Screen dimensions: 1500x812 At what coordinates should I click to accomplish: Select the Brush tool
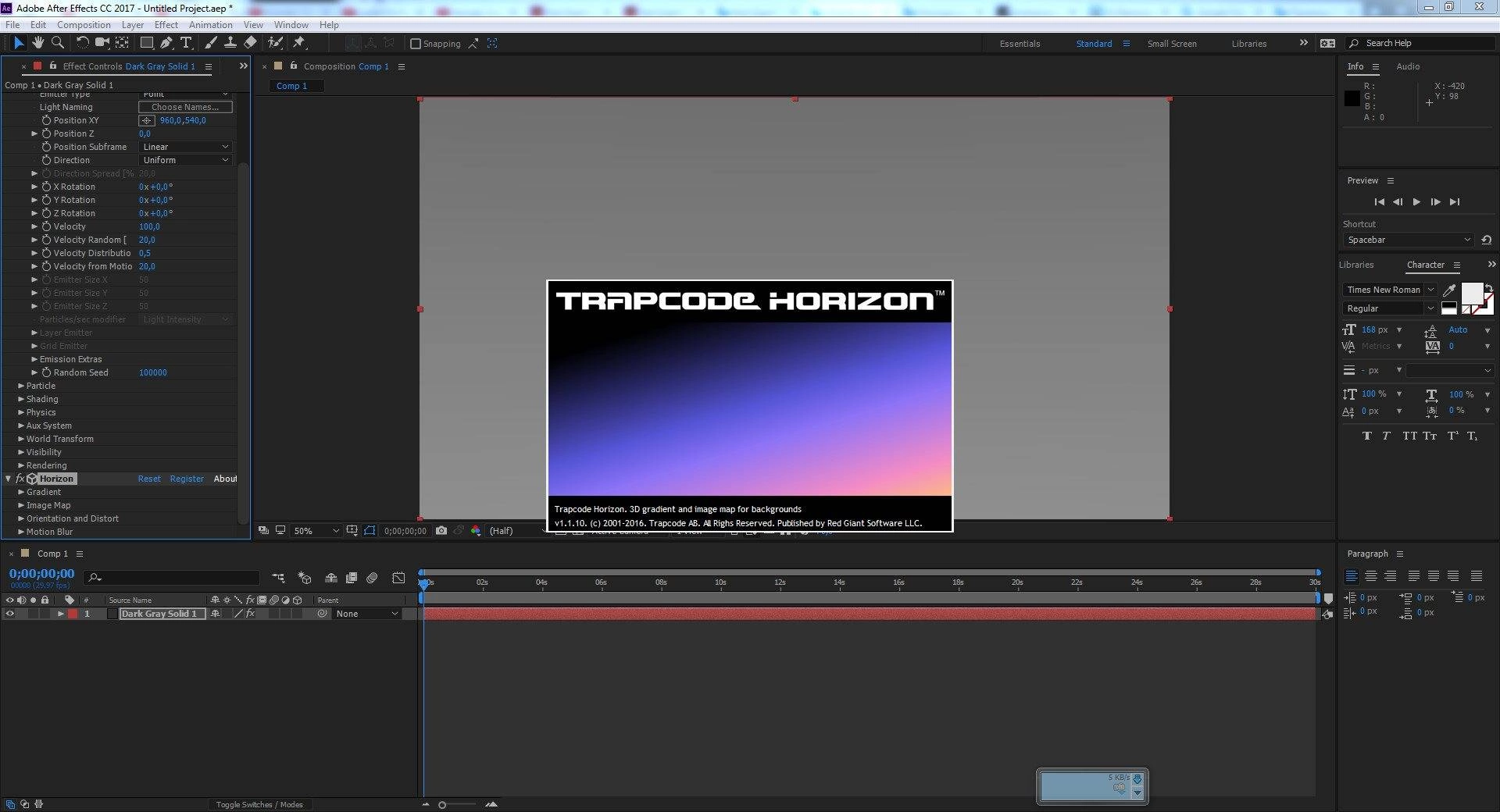(x=211, y=43)
